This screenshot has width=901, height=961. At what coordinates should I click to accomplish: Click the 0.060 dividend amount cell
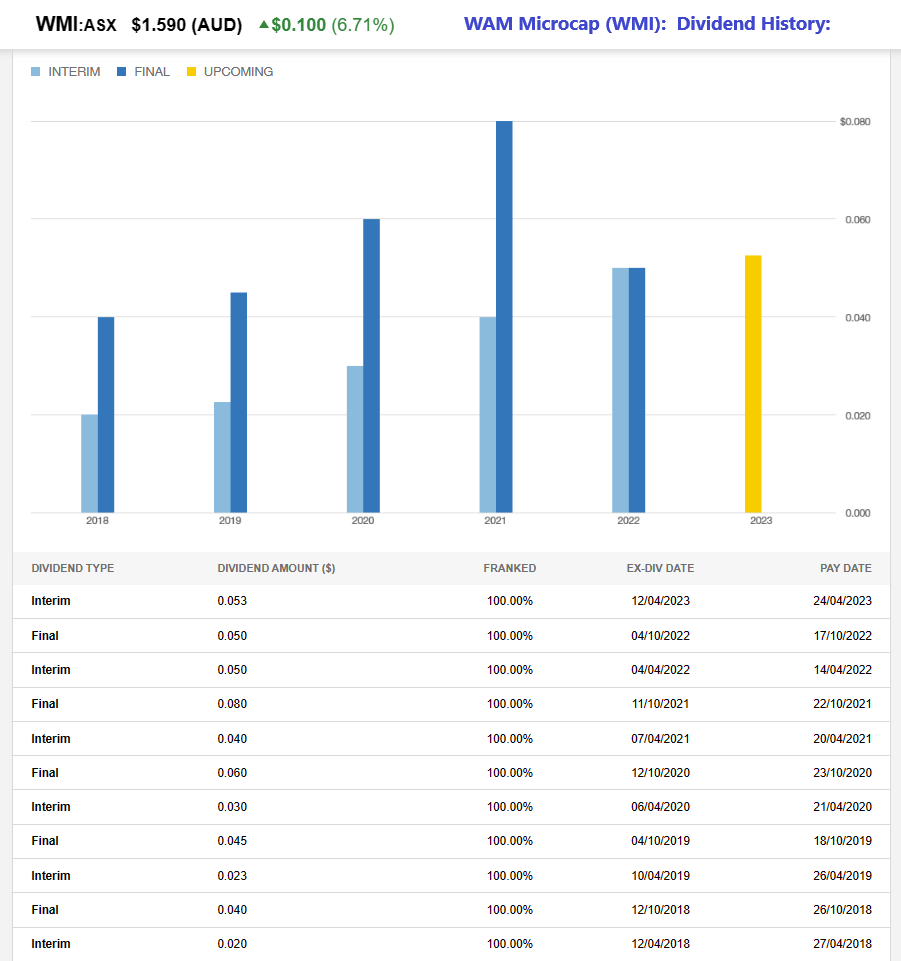click(x=232, y=773)
